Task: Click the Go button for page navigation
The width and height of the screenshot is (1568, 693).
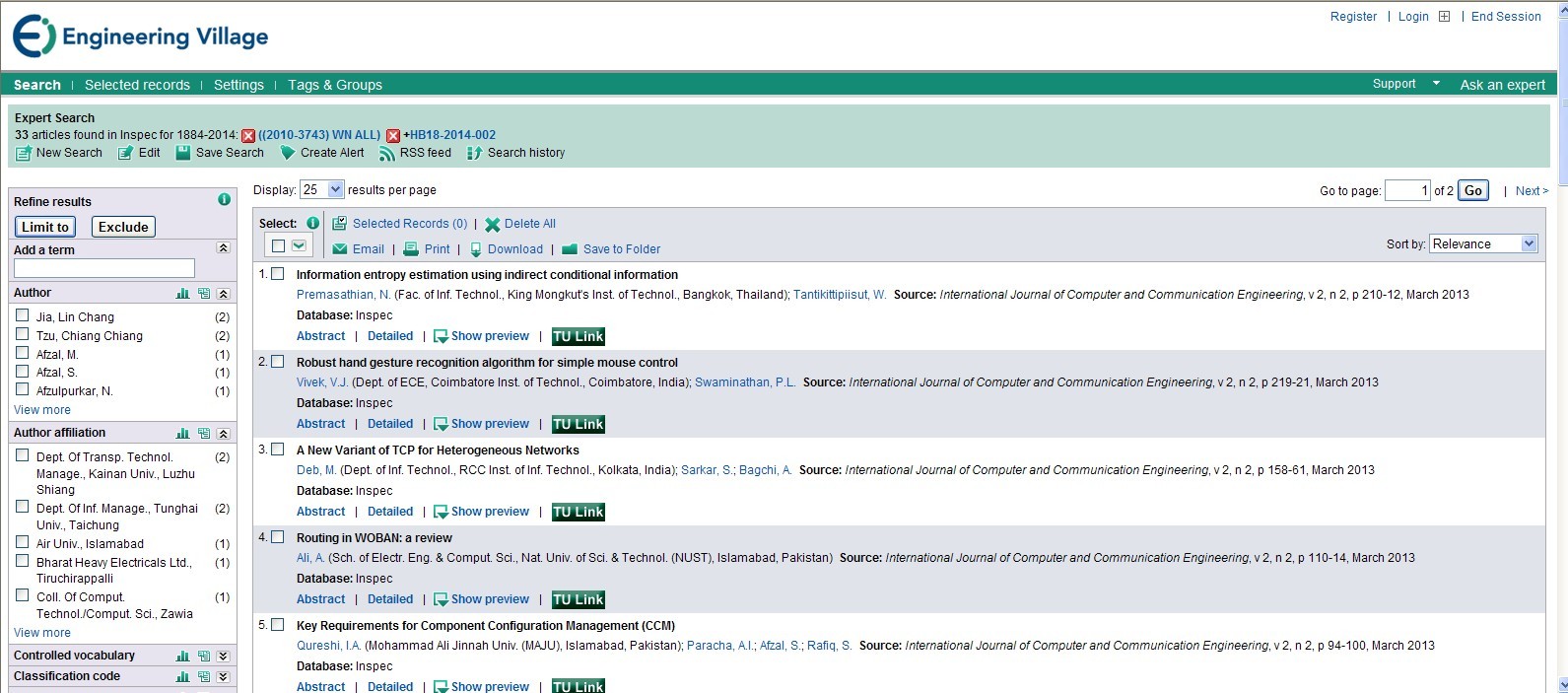Action: [1473, 190]
